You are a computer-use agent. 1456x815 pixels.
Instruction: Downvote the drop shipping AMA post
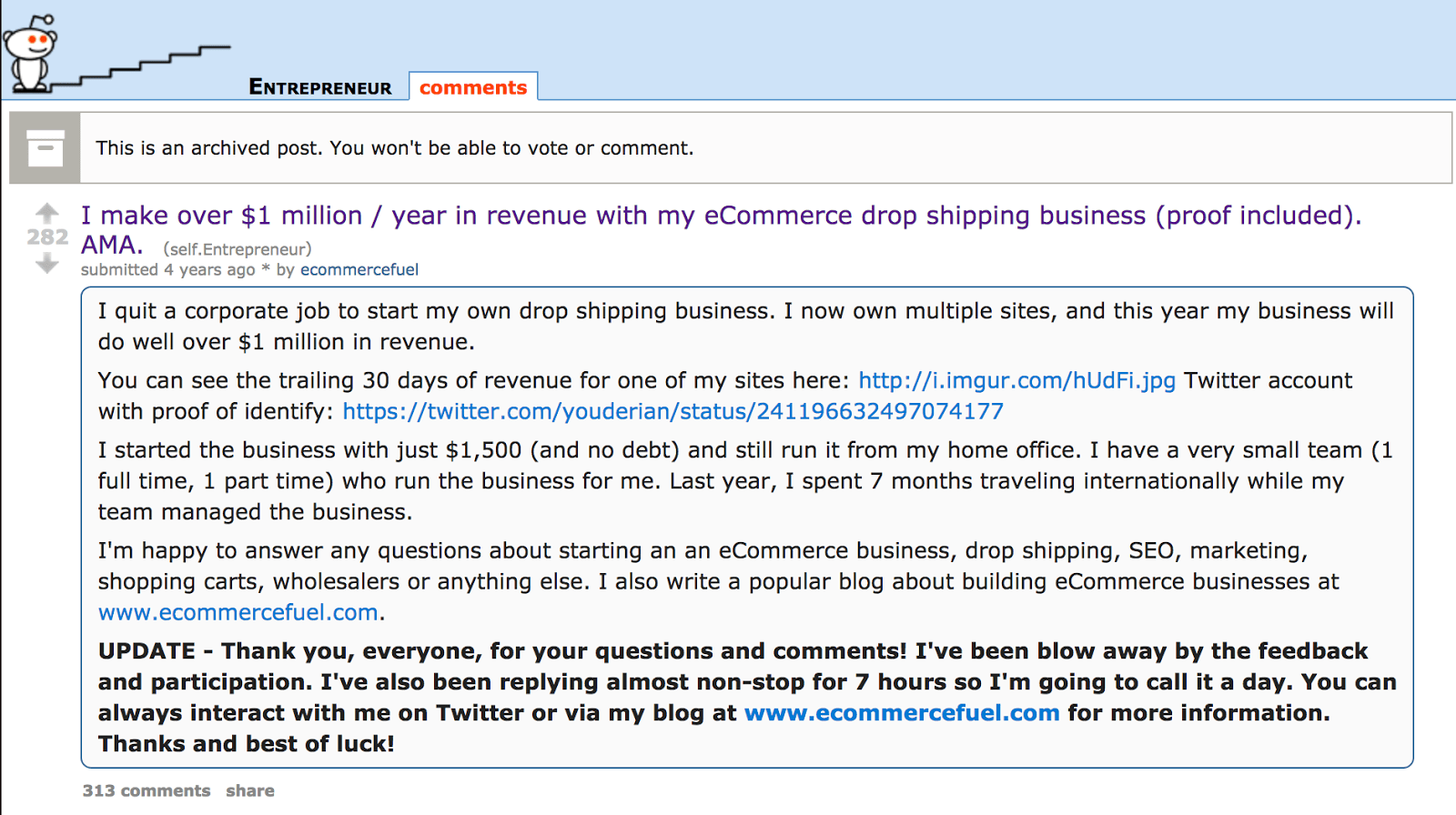pos(47,264)
